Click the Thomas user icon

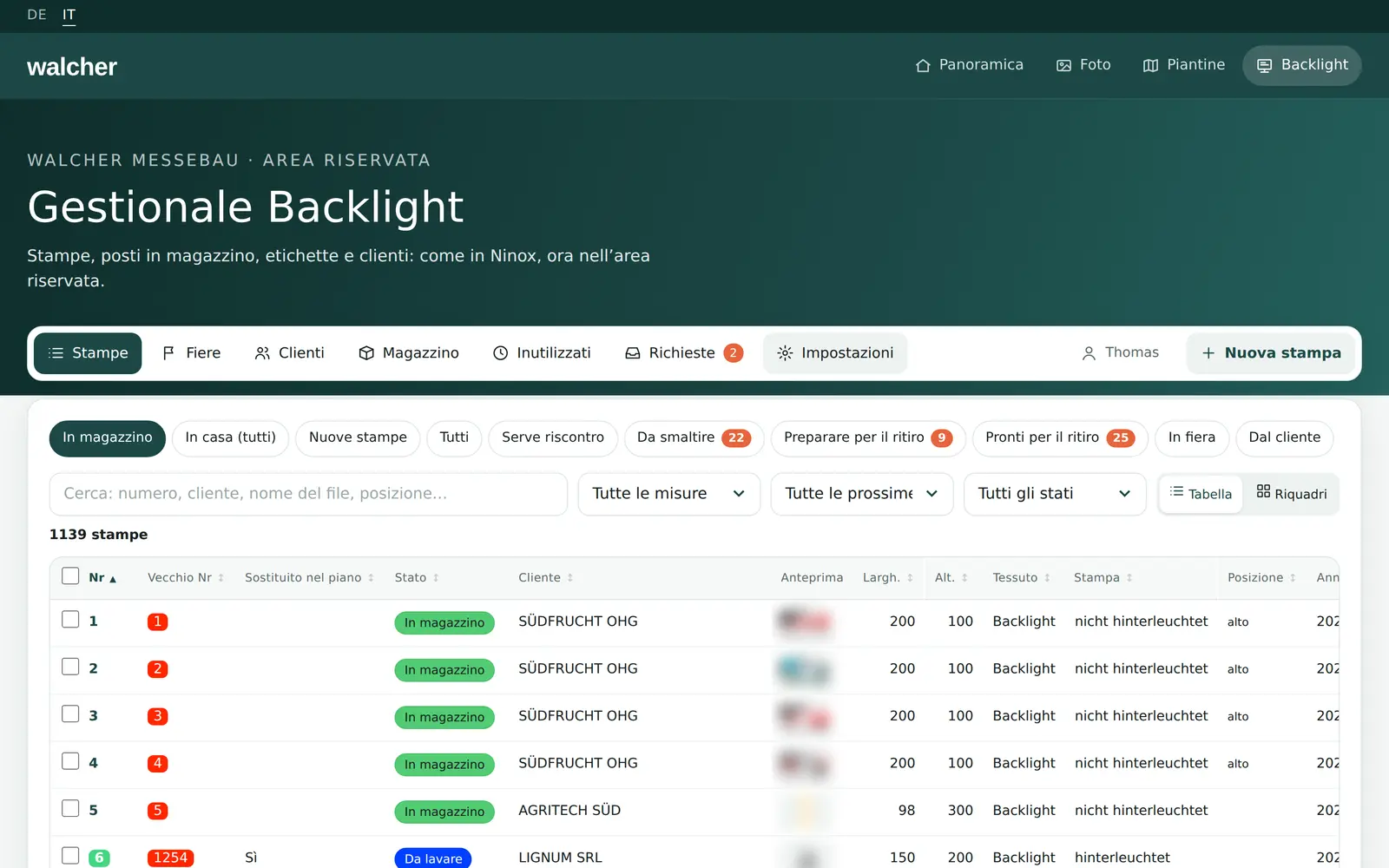[x=1089, y=353]
